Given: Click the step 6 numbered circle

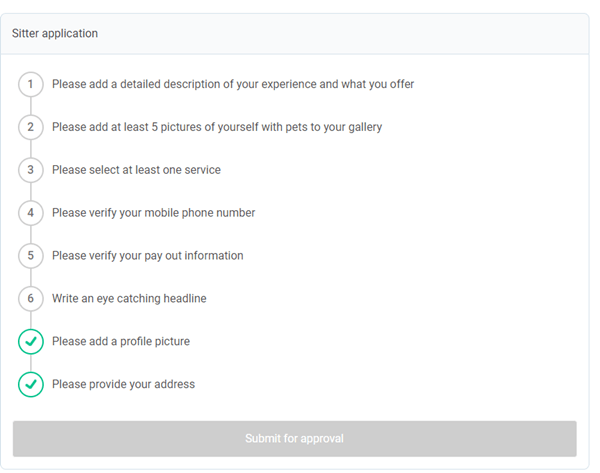Looking at the screenshot, I should pyautogui.click(x=31, y=298).
